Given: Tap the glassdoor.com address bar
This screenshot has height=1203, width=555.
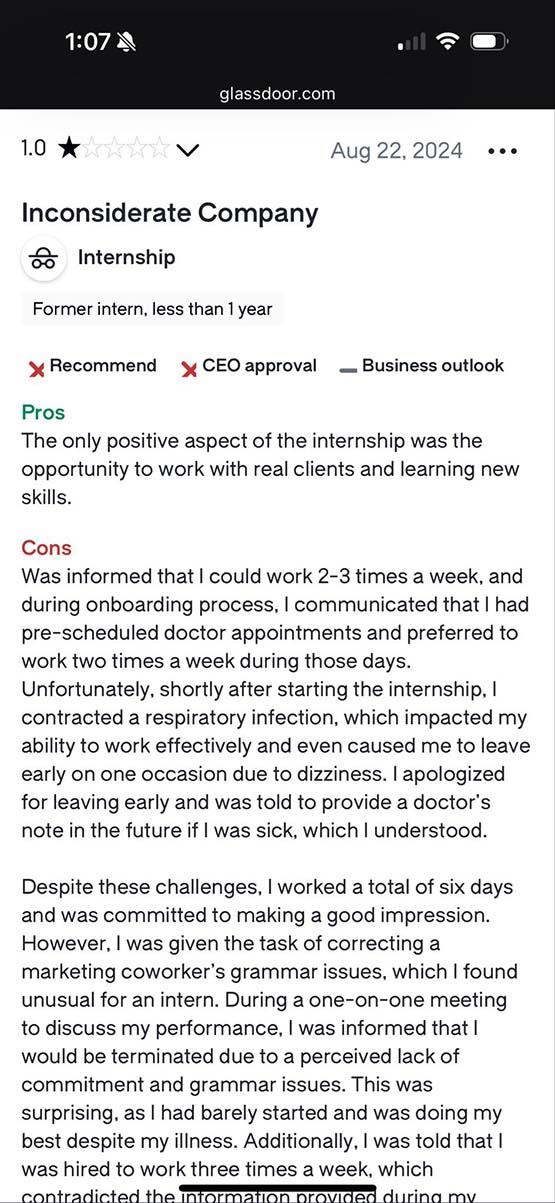Looking at the screenshot, I should [x=277, y=94].
